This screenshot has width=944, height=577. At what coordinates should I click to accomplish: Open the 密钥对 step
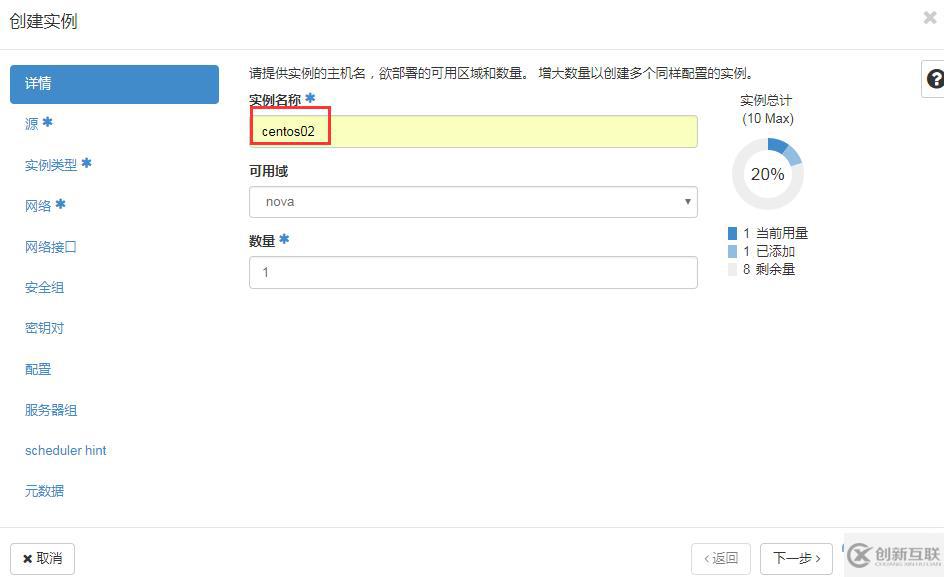(45, 328)
